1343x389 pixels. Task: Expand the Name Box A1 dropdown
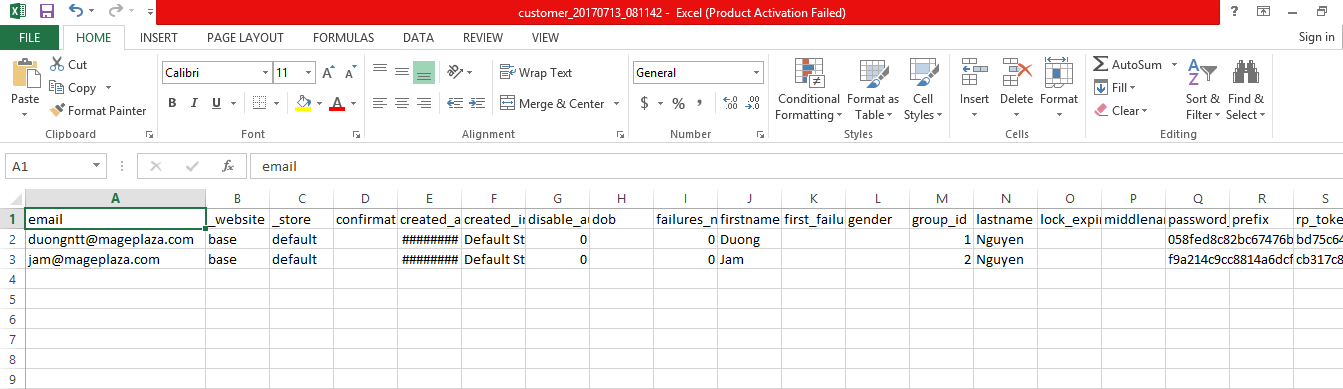(97, 167)
